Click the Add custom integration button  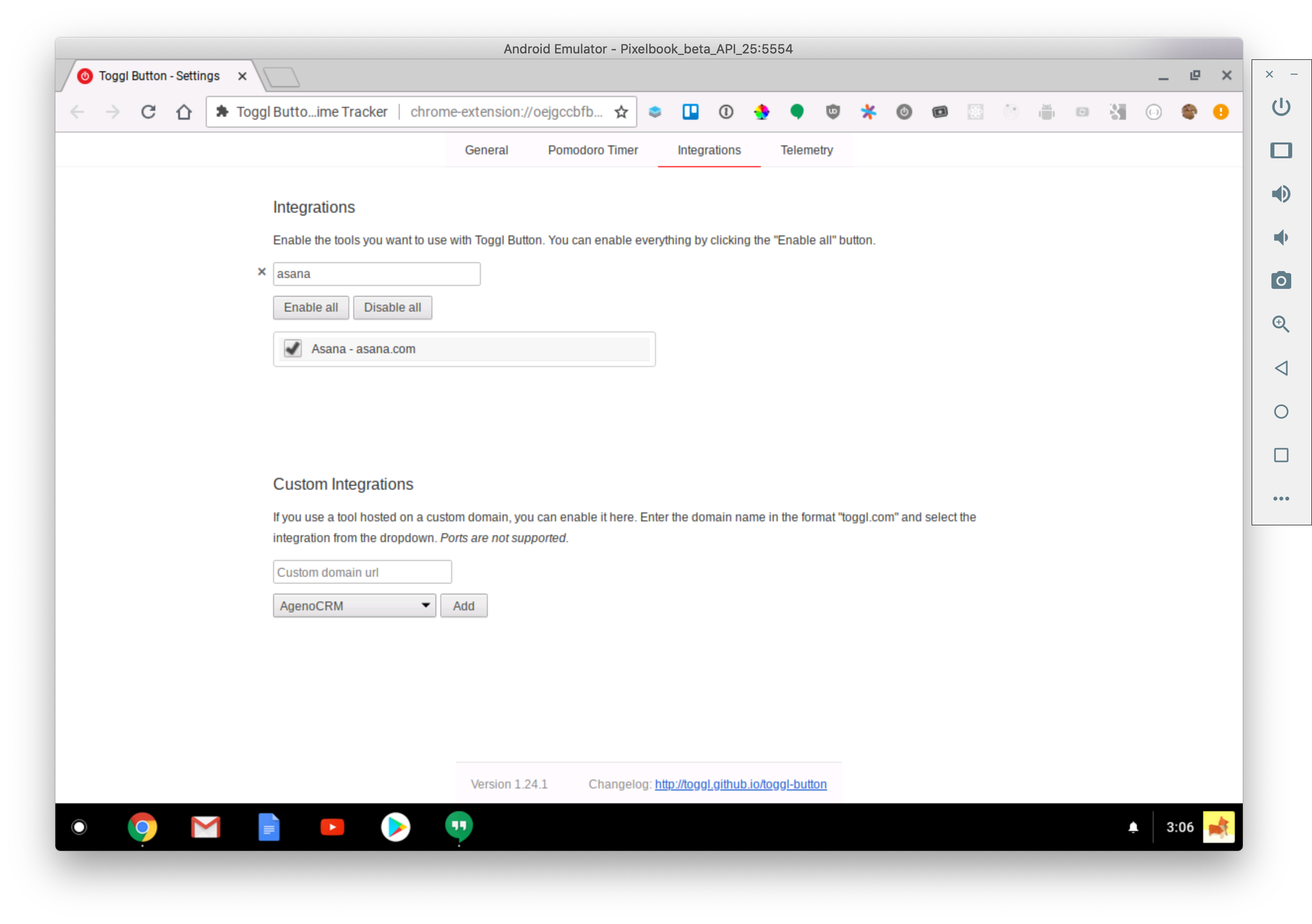click(x=464, y=606)
